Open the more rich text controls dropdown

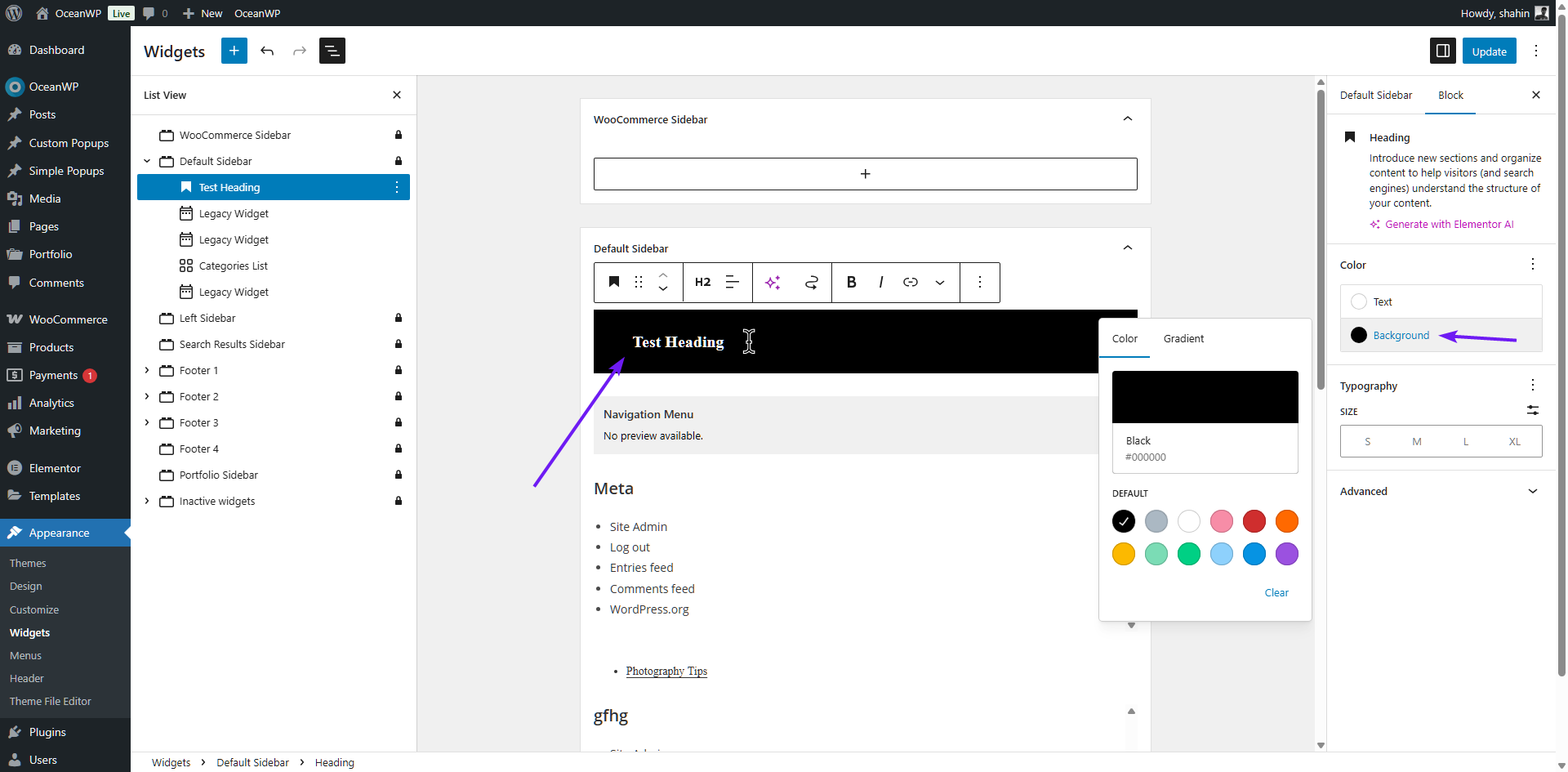[940, 282]
